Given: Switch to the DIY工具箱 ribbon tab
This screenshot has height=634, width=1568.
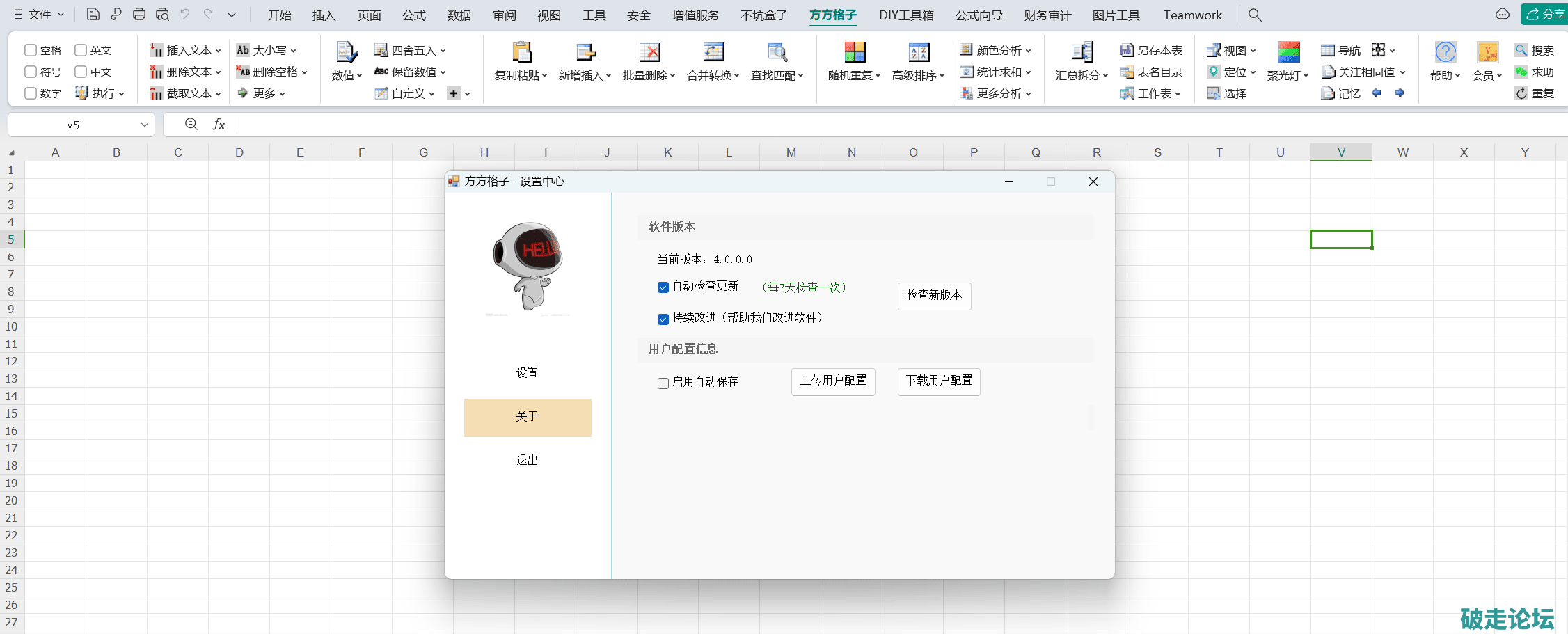Looking at the screenshot, I should pyautogui.click(x=905, y=15).
